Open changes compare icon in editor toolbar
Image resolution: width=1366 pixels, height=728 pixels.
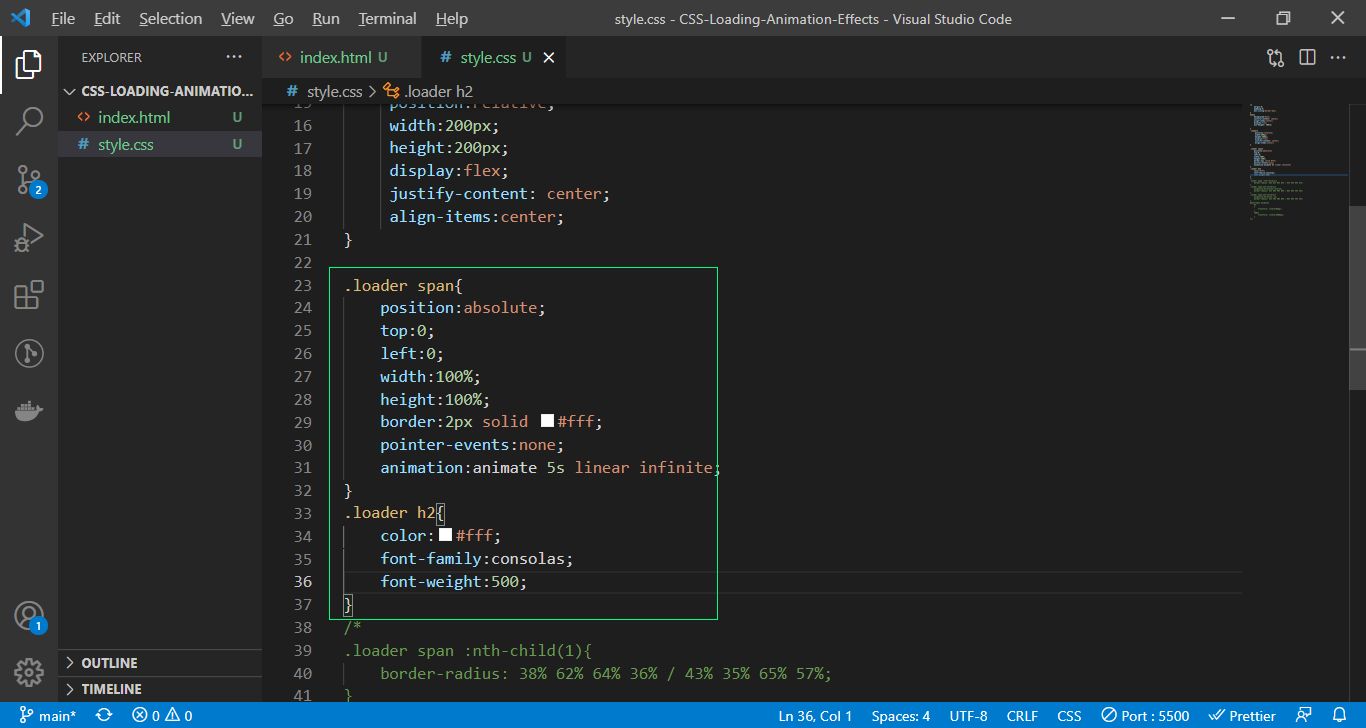click(x=1275, y=57)
